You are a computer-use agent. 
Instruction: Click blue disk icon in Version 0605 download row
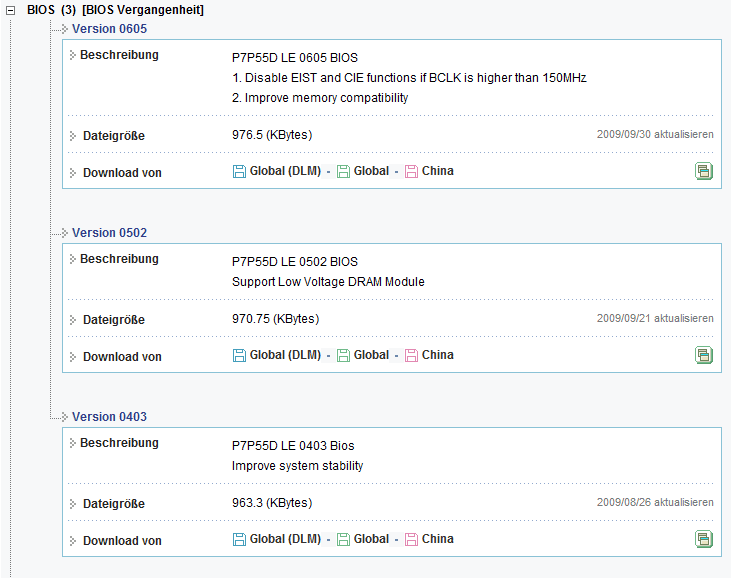[239, 171]
